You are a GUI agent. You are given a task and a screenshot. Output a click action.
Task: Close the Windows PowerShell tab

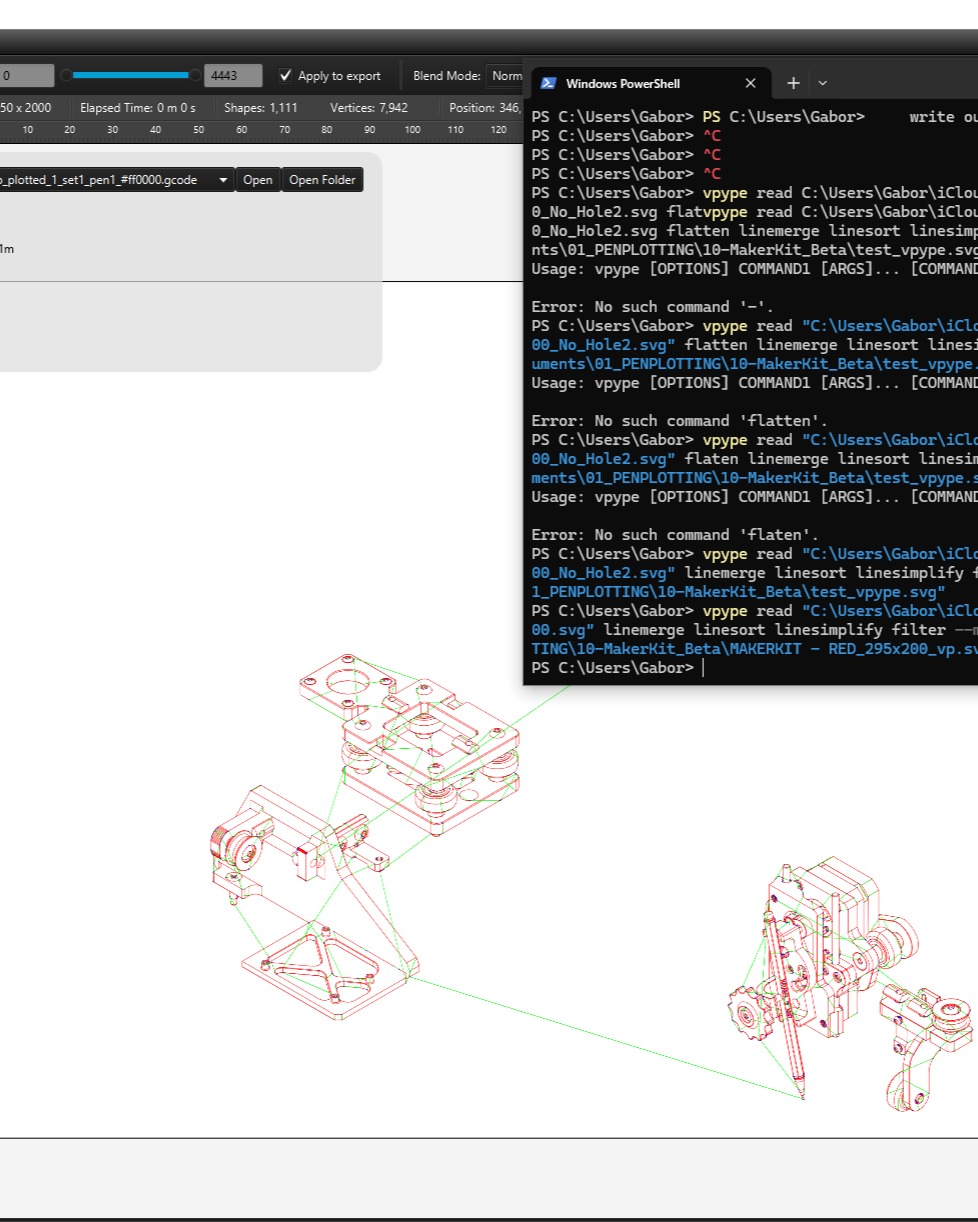[750, 83]
